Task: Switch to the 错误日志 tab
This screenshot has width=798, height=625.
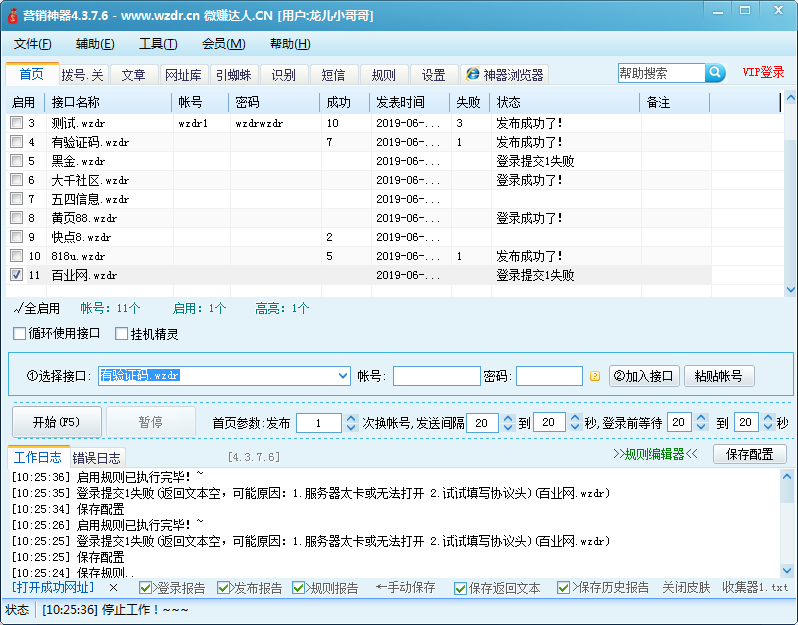Action: tap(97, 458)
